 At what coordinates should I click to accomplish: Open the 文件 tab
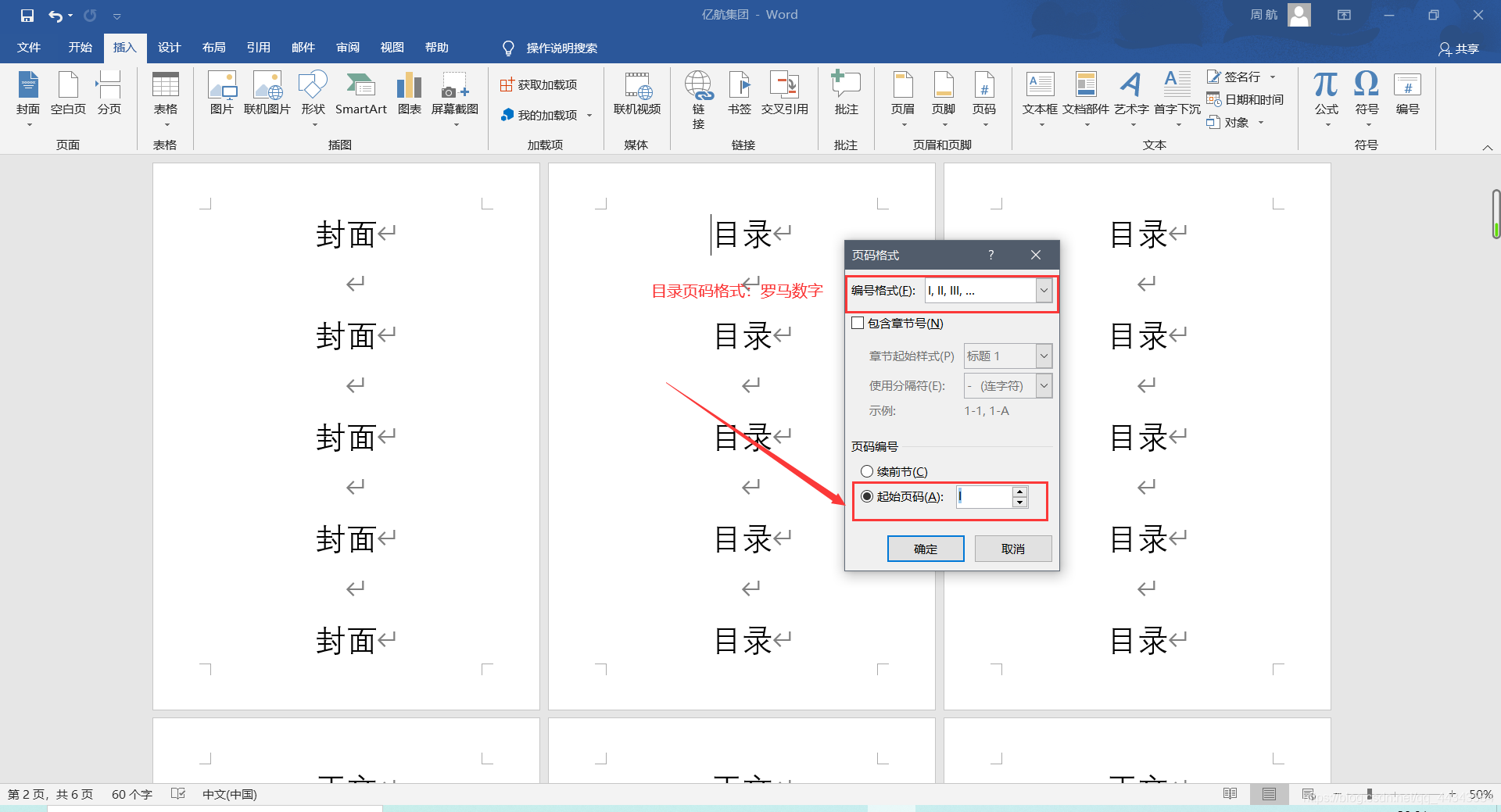pyautogui.click(x=29, y=48)
